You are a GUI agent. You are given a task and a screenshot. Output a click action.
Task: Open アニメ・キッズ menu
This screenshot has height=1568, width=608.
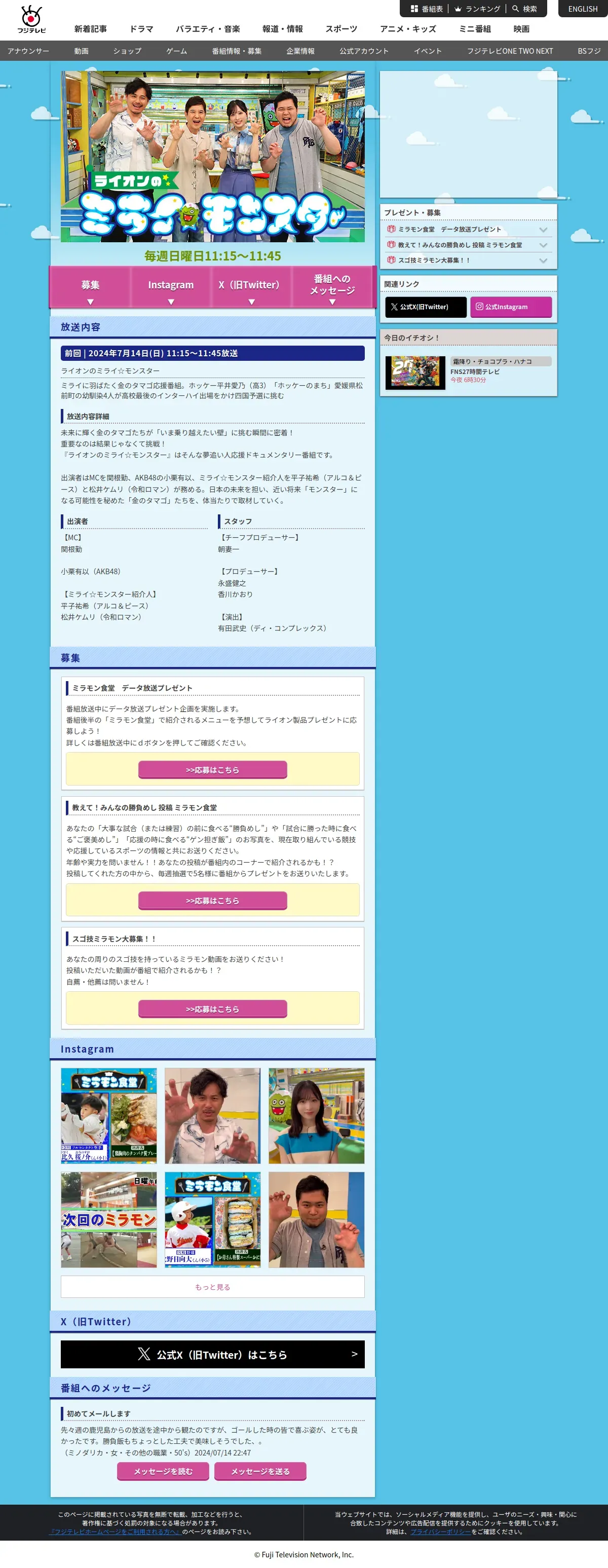(408, 29)
